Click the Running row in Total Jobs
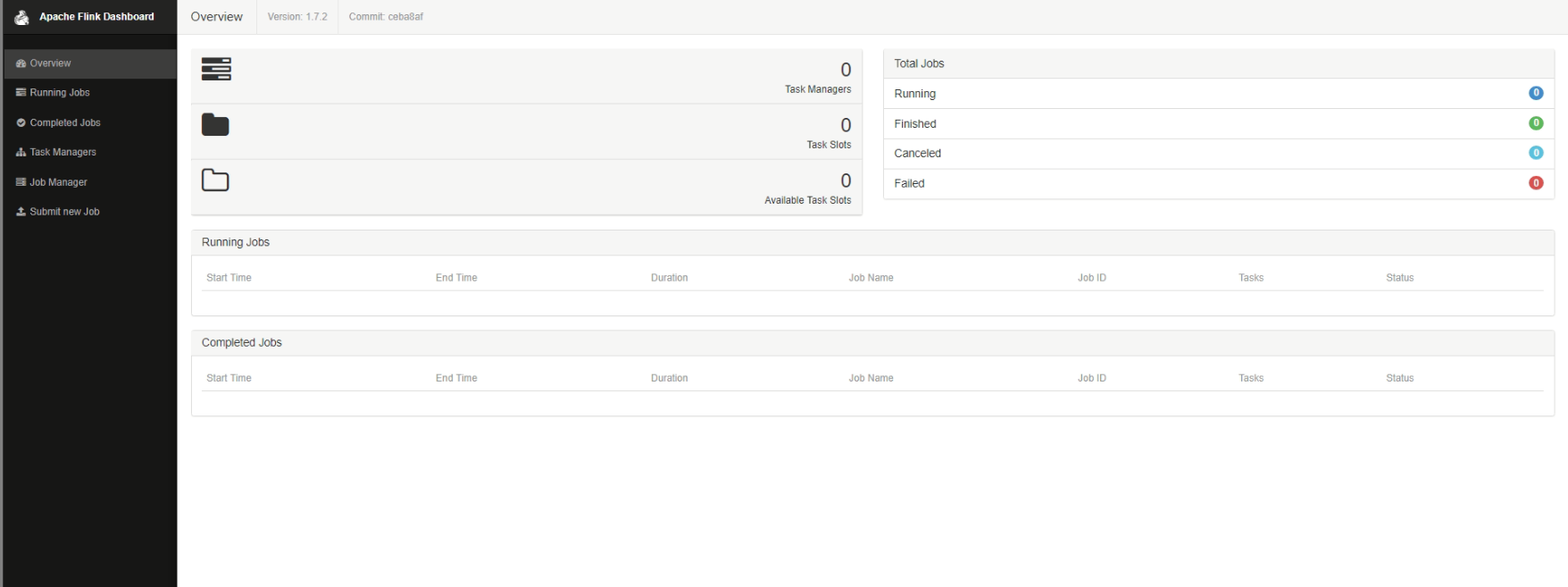The image size is (1568, 587). tap(1219, 94)
